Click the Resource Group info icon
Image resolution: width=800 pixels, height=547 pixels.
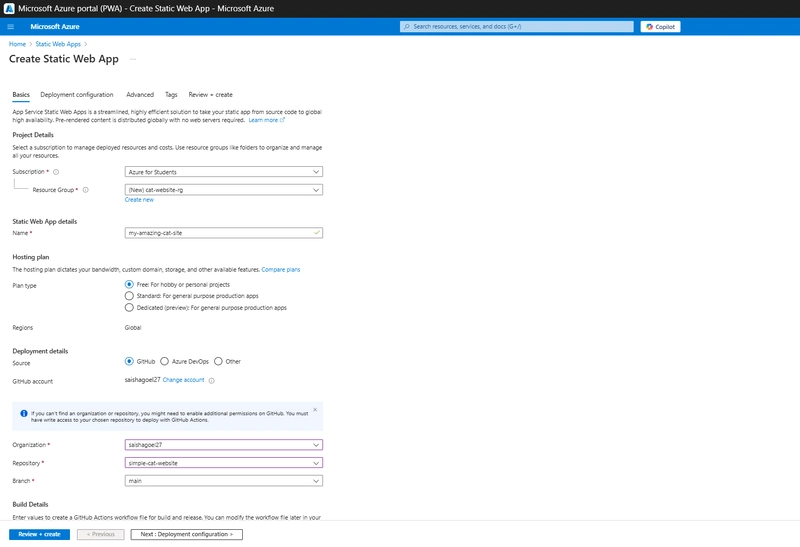[x=86, y=190]
